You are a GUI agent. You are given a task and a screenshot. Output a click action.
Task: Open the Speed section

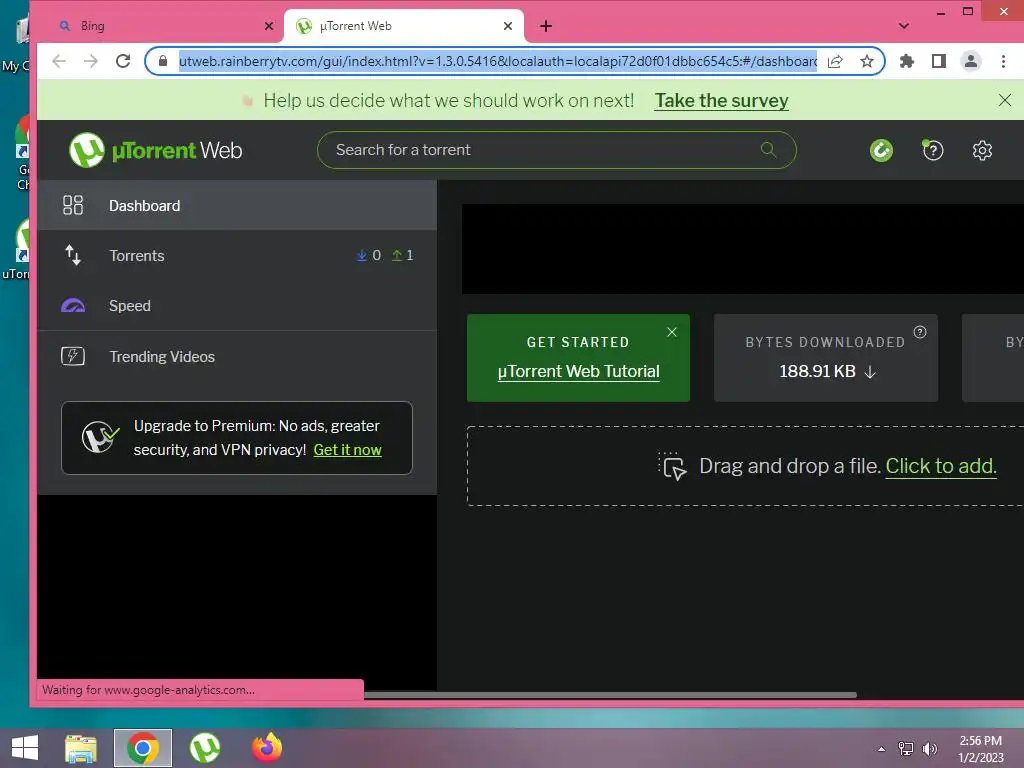click(x=237, y=306)
